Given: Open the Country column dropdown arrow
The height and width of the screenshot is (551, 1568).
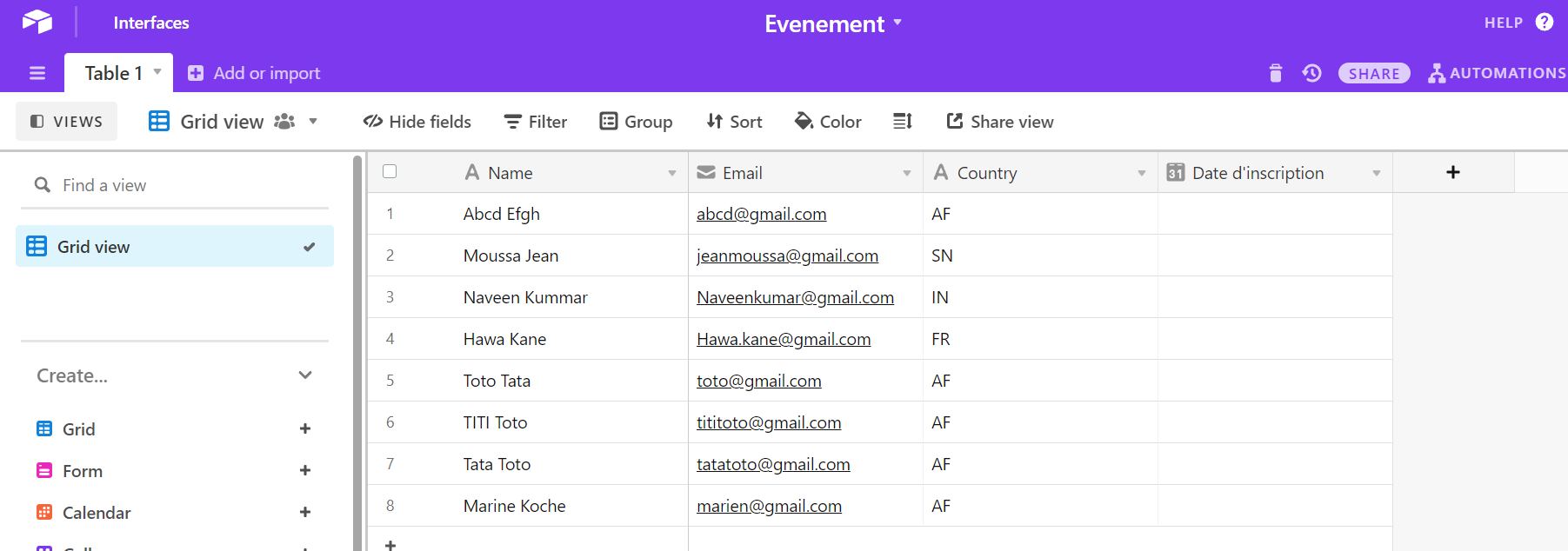Looking at the screenshot, I should click(x=1142, y=173).
